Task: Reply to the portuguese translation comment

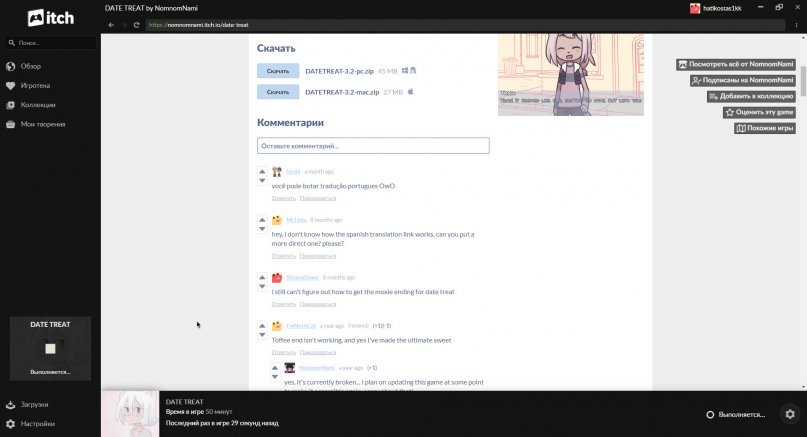Action: pos(284,198)
